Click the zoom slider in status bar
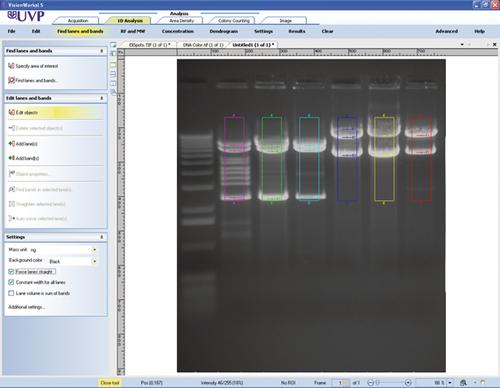Image resolution: width=500 pixels, height=388 pixels. click(389, 383)
